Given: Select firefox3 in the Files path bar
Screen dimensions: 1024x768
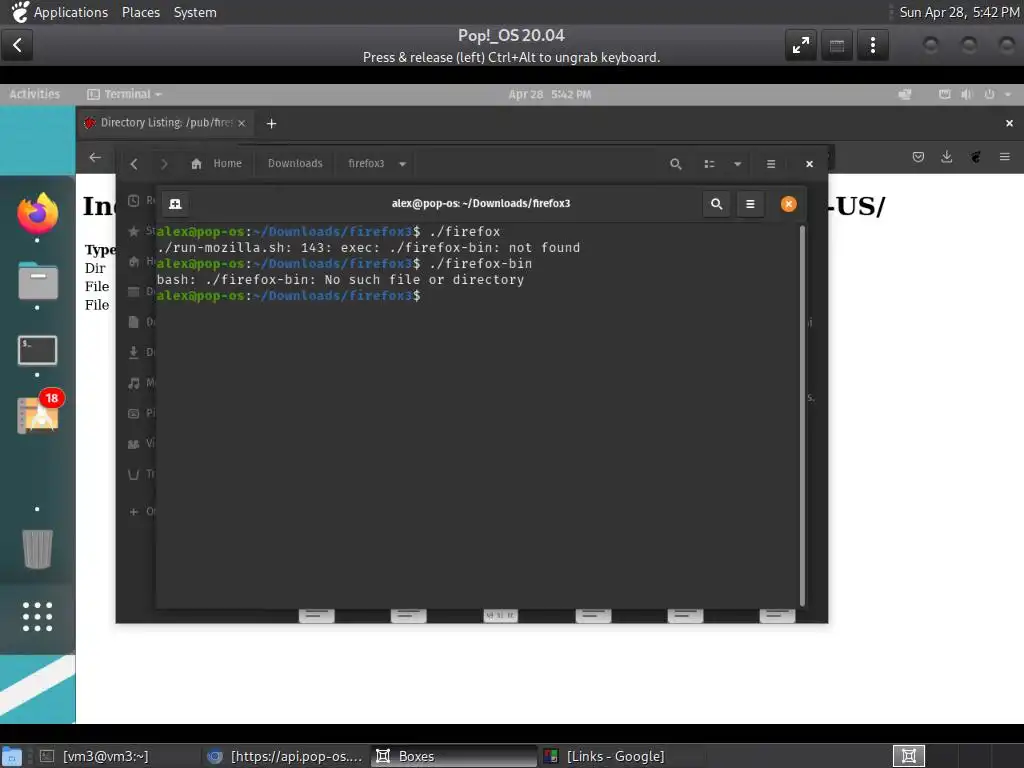Looking at the screenshot, I should [366, 163].
